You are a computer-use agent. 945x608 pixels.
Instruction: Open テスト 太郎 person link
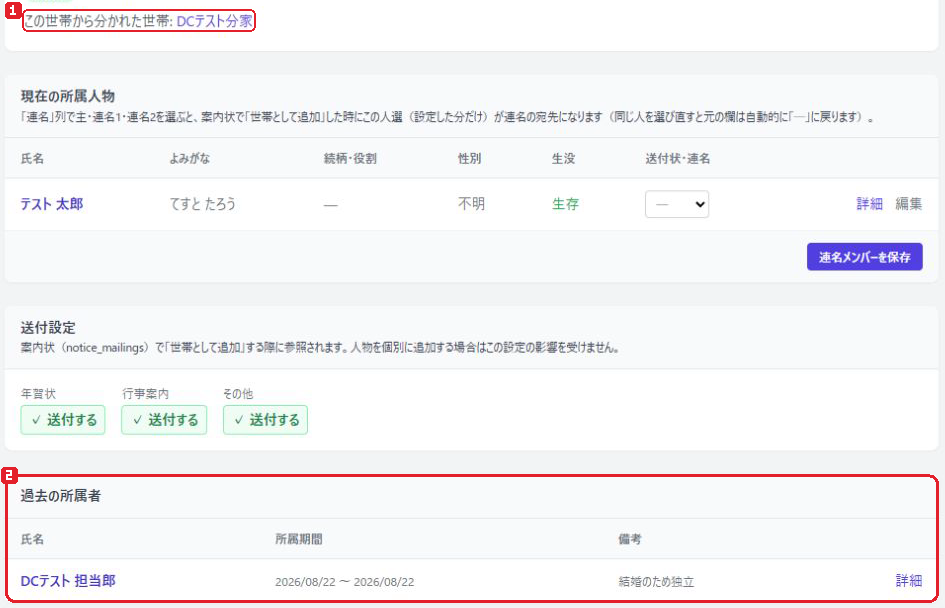(x=52, y=204)
